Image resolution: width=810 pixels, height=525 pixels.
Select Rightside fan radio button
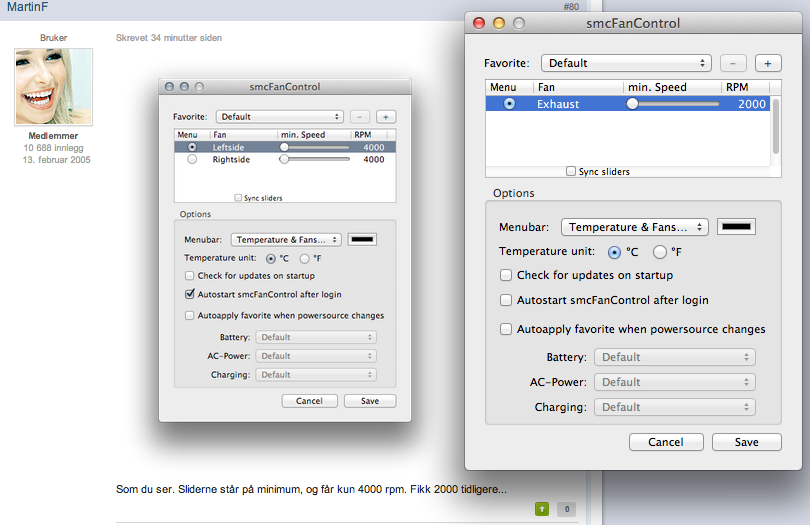pyautogui.click(x=192, y=159)
